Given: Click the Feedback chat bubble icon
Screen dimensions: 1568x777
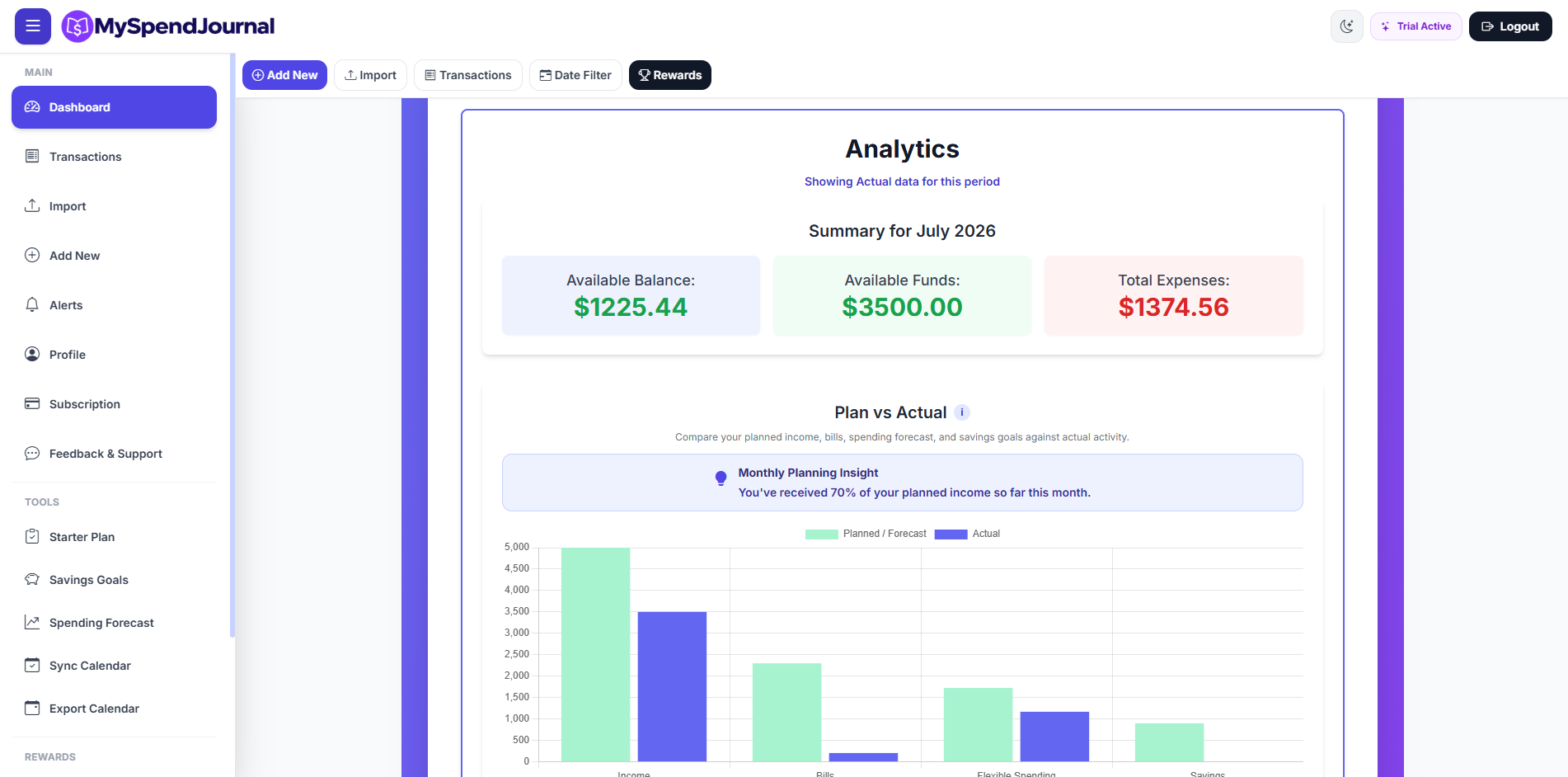Looking at the screenshot, I should point(32,453).
